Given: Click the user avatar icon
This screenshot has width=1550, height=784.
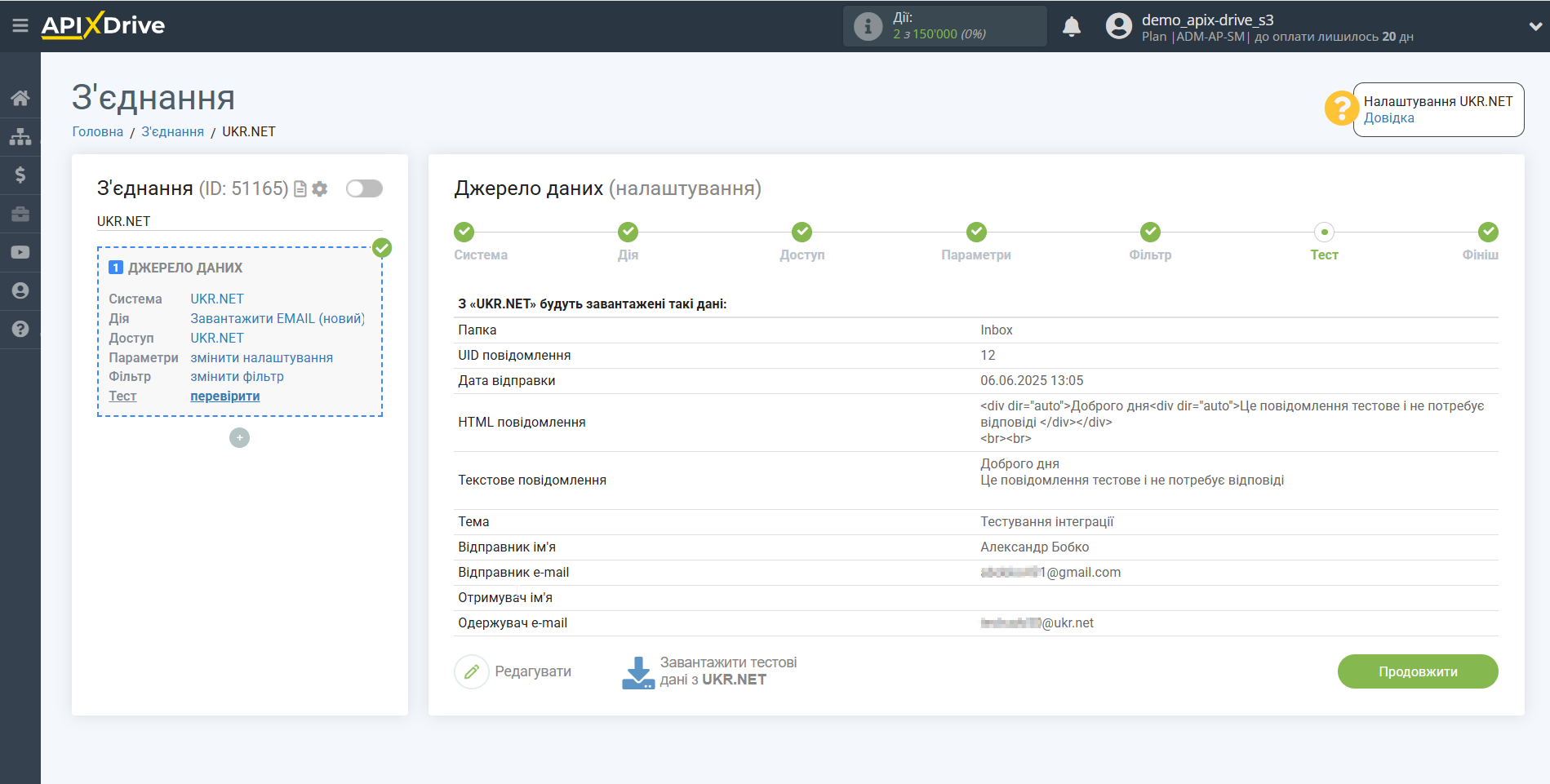Looking at the screenshot, I should 1119,26.
